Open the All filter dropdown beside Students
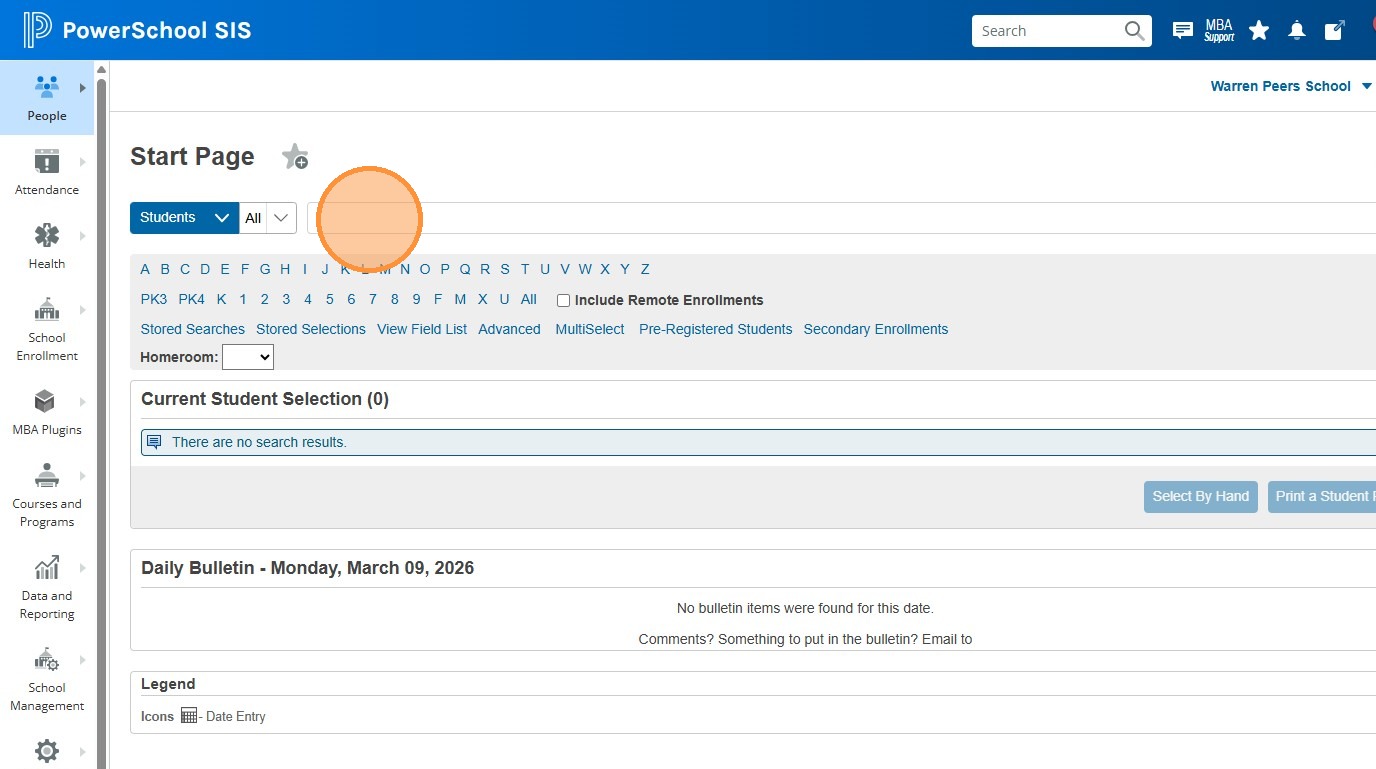Image resolution: width=1376 pixels, height=769 pixels. (x=268, y=218)
